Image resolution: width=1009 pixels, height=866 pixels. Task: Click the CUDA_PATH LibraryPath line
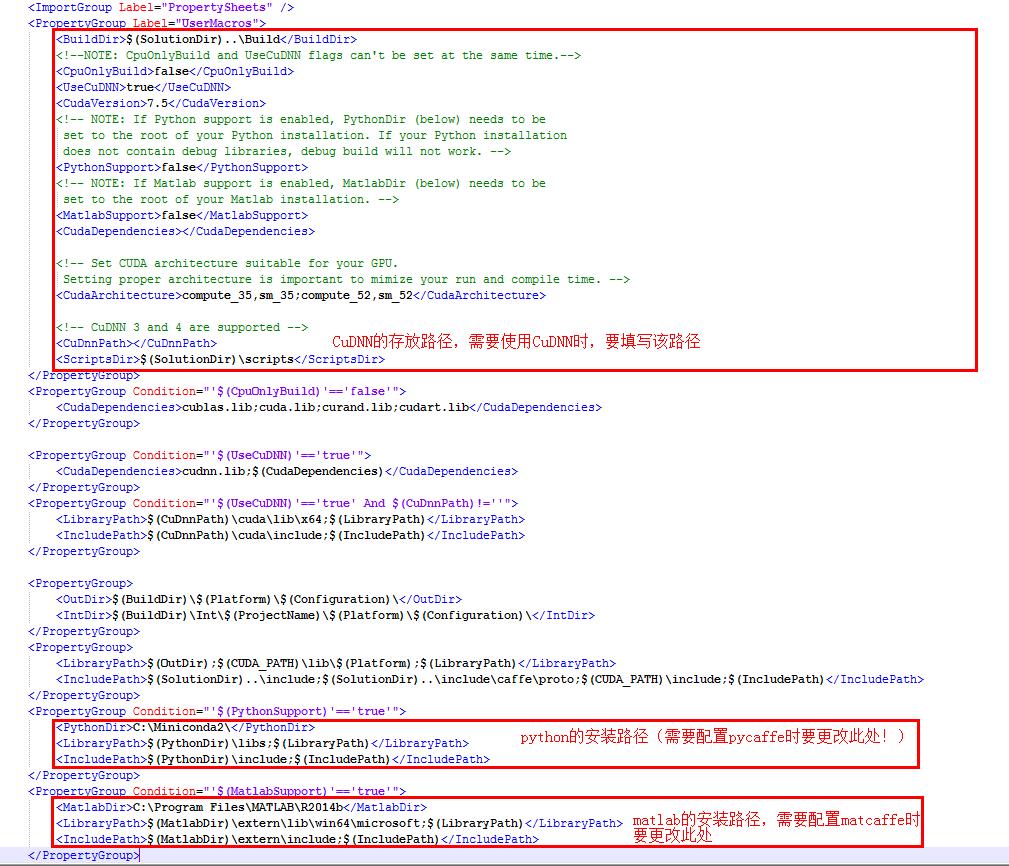click(x=336, y=663)
